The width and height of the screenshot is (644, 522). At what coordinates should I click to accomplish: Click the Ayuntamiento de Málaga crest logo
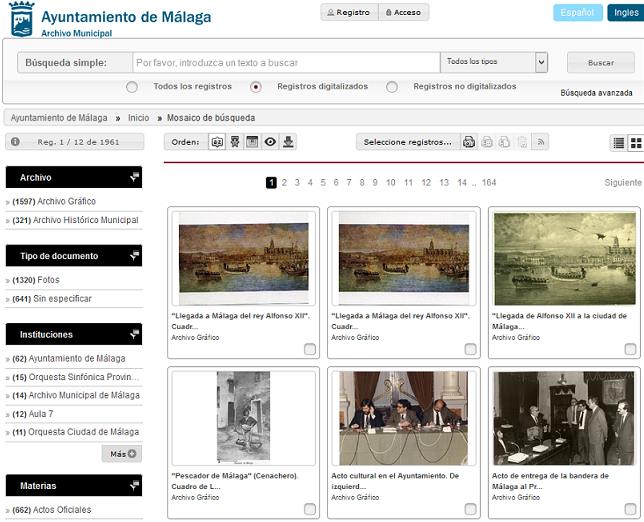pos(21,21)
